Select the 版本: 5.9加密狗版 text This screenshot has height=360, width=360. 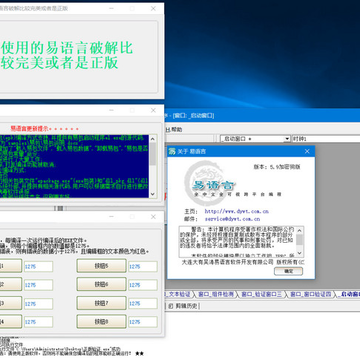pyautogui.click(x=277, y=167)
